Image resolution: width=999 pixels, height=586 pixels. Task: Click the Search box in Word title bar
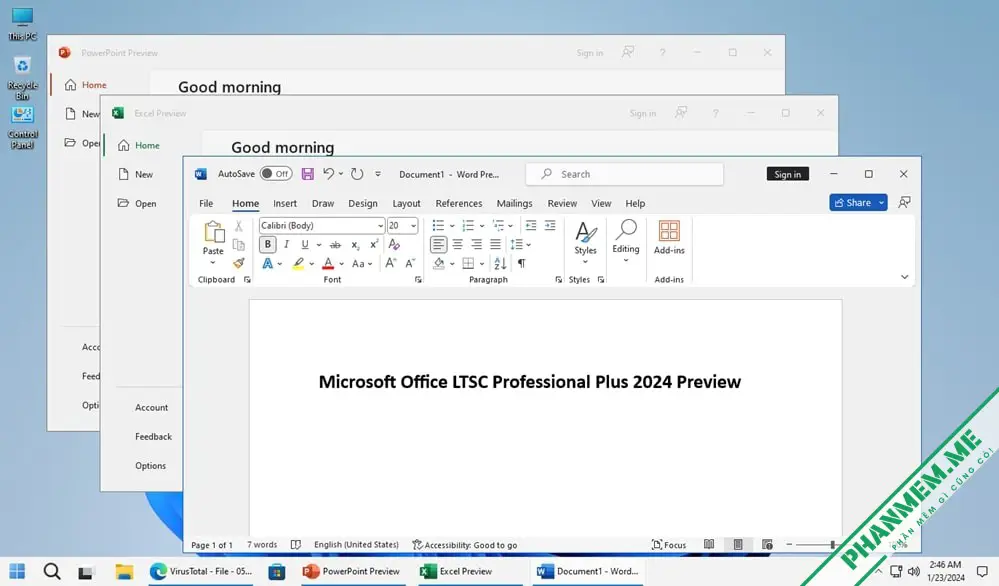click(624, 174)
